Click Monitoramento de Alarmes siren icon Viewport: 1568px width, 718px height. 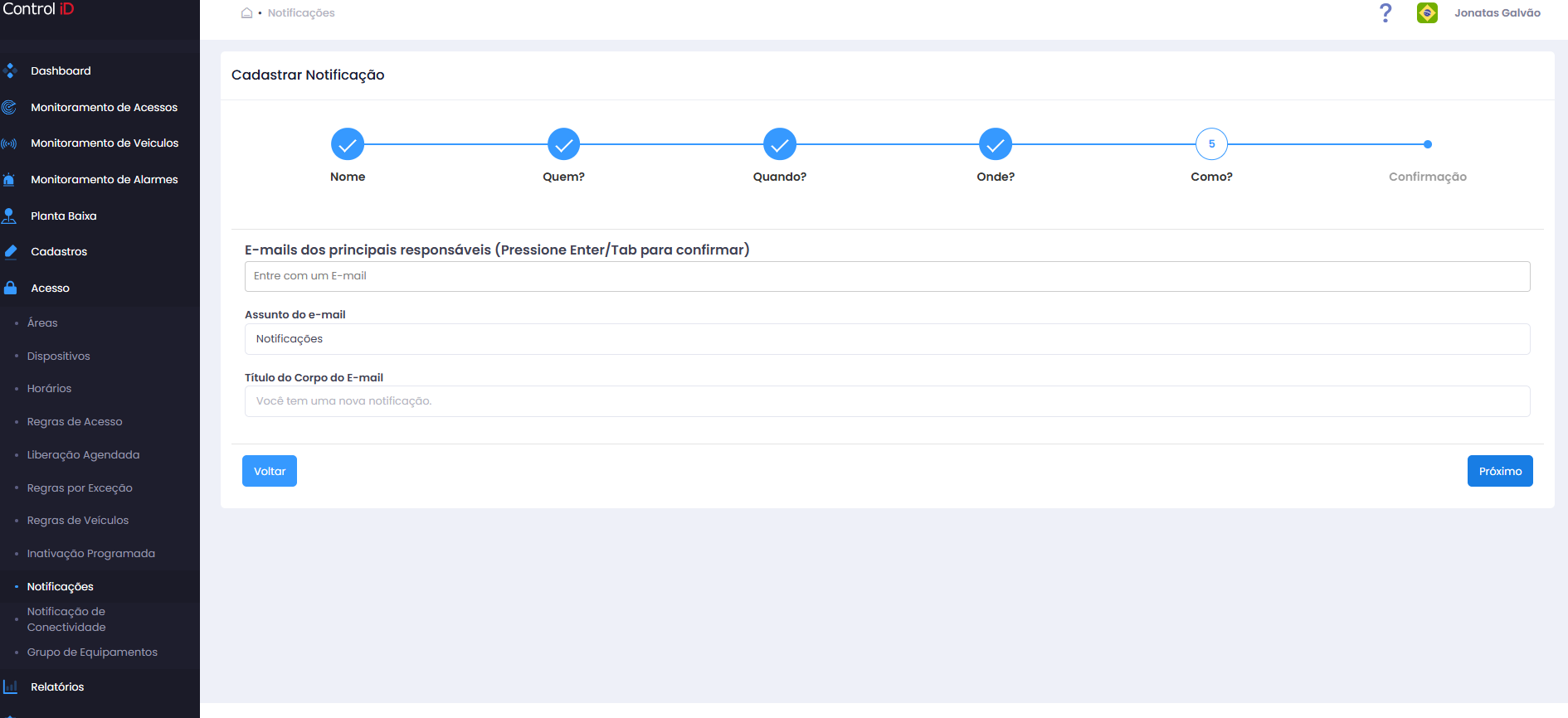click(x=9, y=179)
